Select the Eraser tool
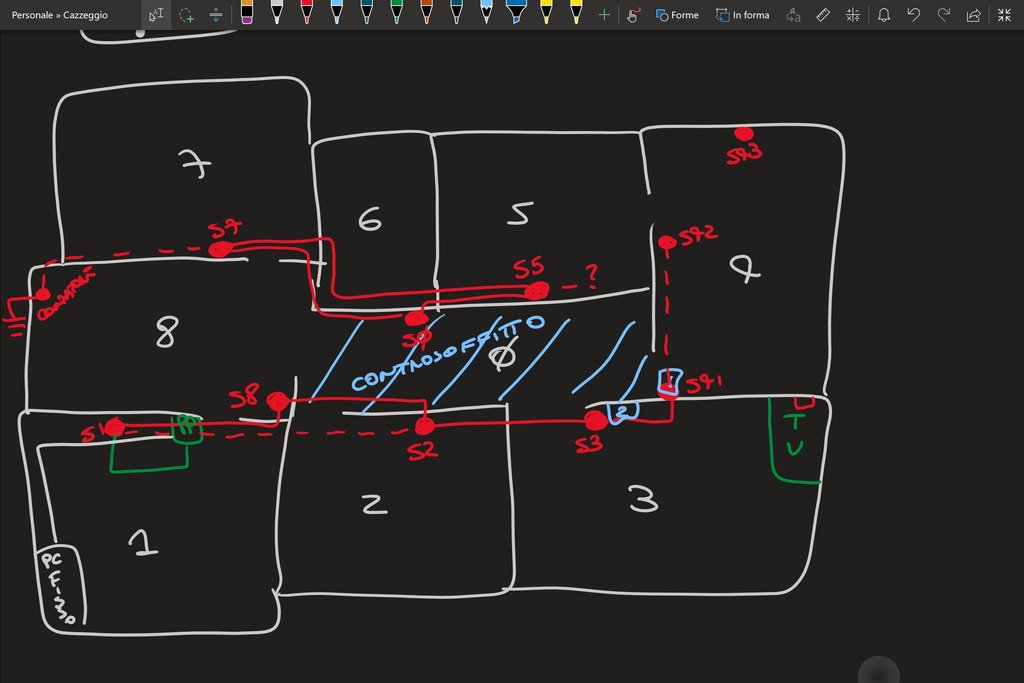The image size is (1024, 683). [247, 13]
